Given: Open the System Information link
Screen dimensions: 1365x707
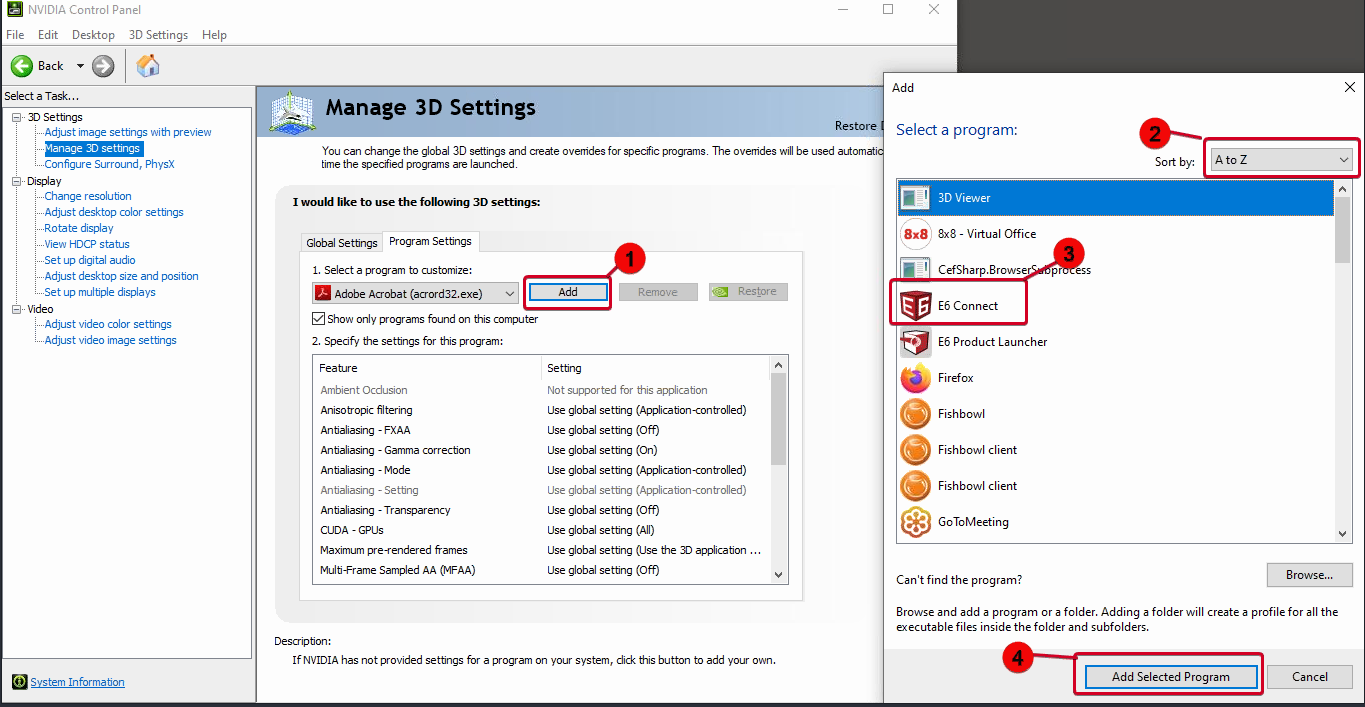Looking at the screenshot, I should click(x=77, y=682).
